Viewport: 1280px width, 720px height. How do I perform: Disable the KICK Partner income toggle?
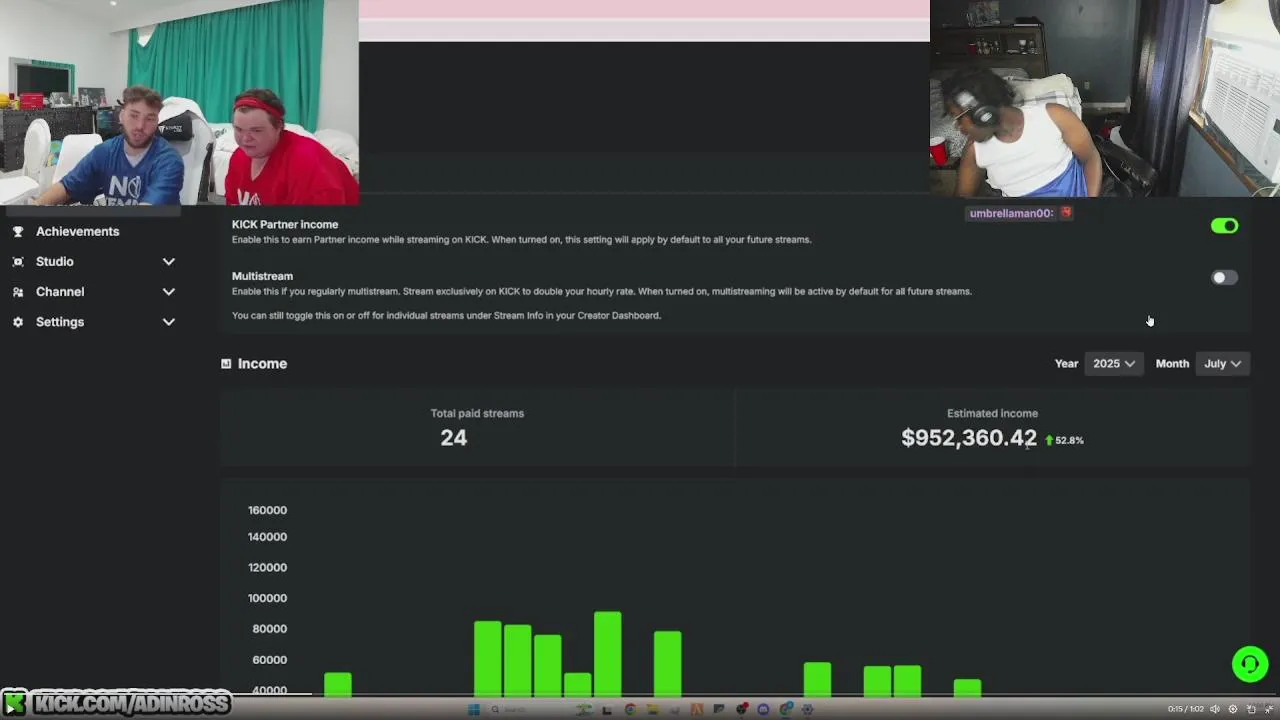pos(1224,226)
